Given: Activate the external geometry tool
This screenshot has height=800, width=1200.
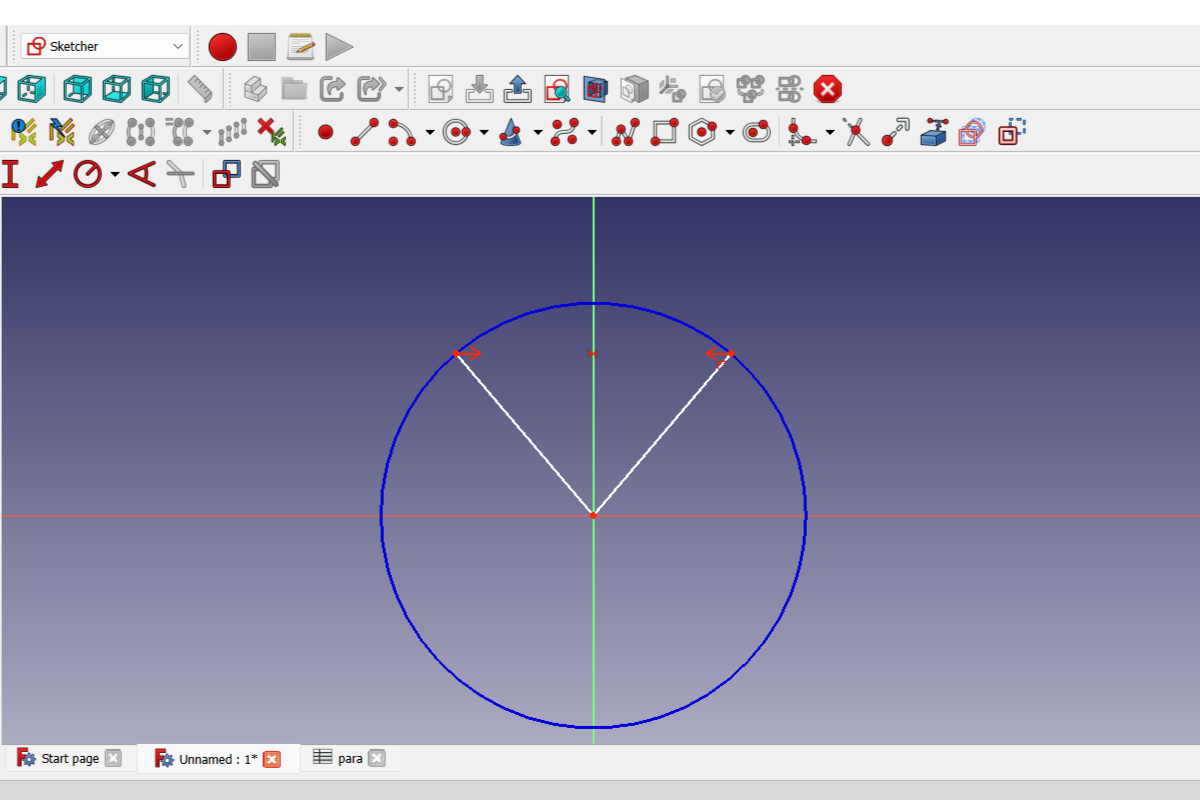Looking at the screenshot, I should coord(935,130).
